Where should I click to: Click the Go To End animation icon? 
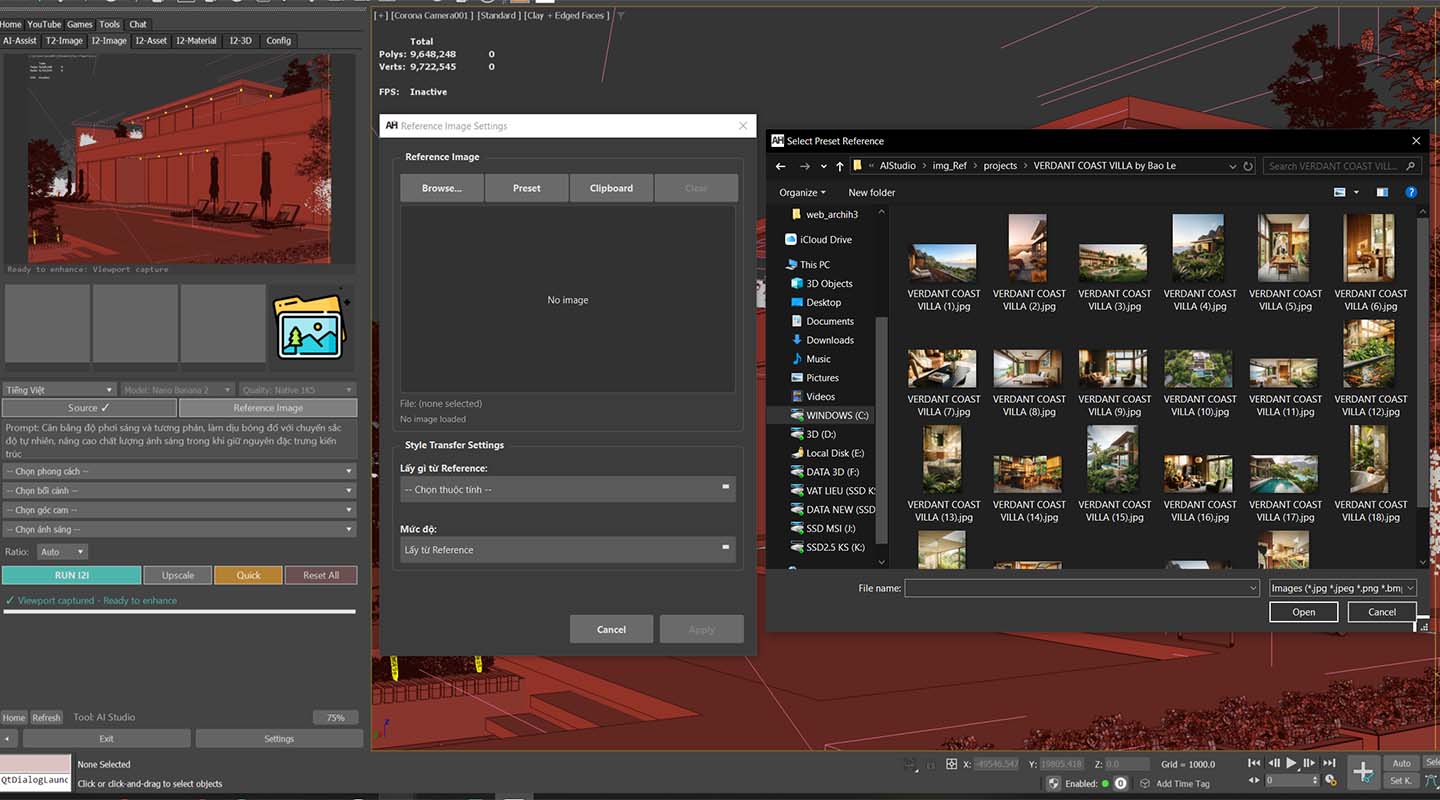[1329, 764]
